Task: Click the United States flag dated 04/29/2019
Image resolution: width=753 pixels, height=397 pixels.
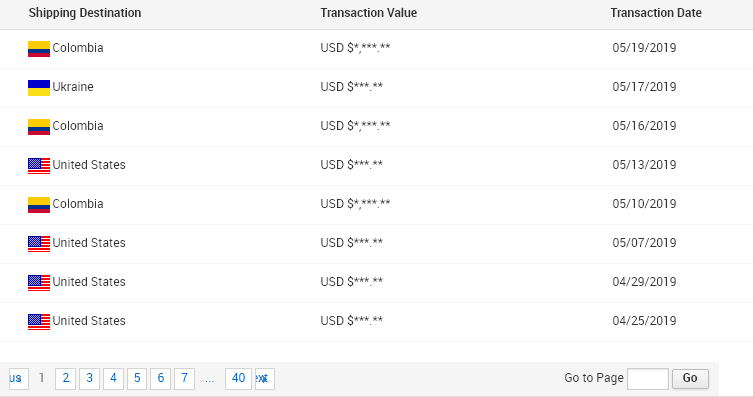Action: point(39,283)
